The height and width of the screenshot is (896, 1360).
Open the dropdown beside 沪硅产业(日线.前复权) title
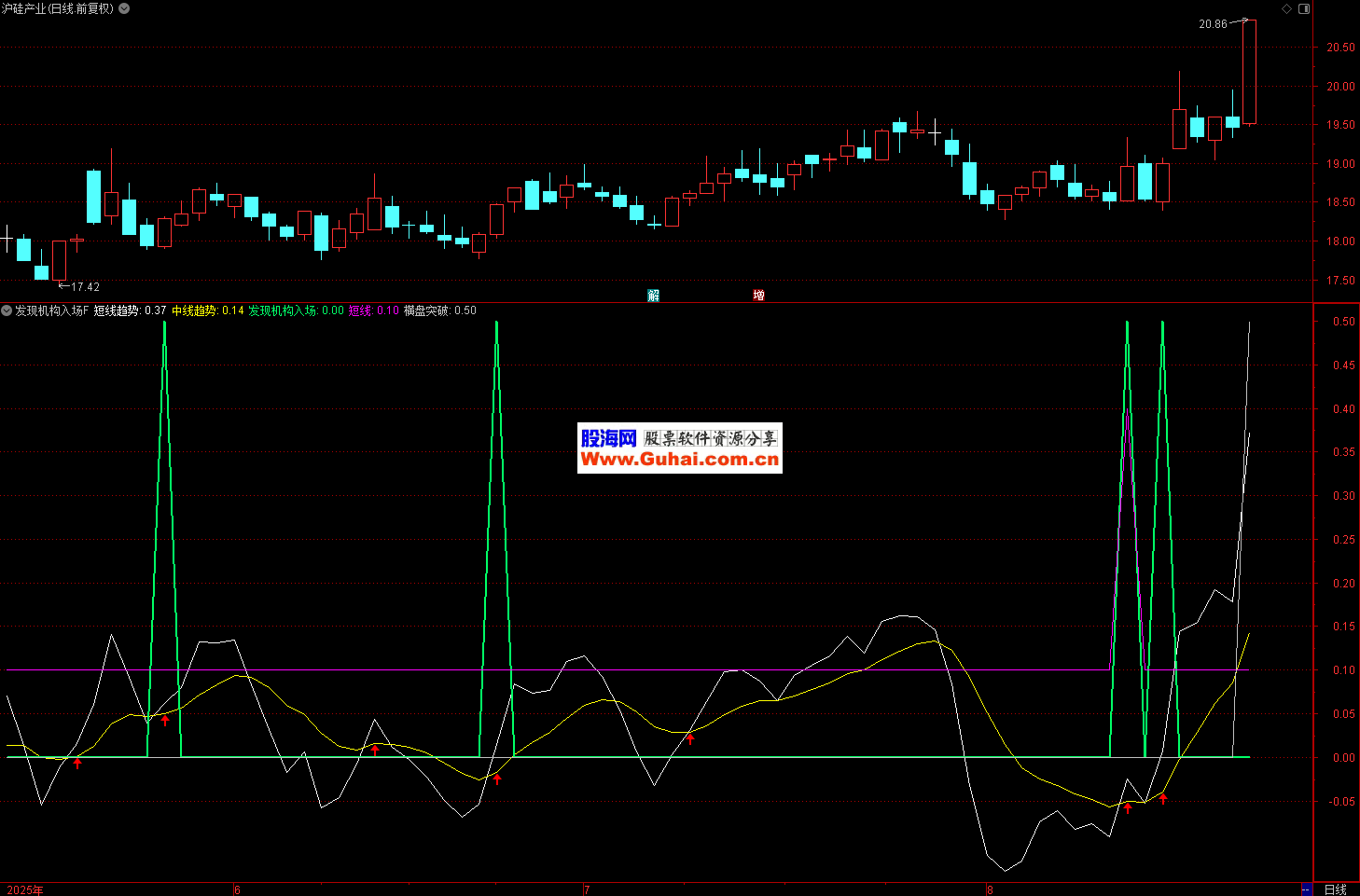pyautogui.click(x=125, y=8)
